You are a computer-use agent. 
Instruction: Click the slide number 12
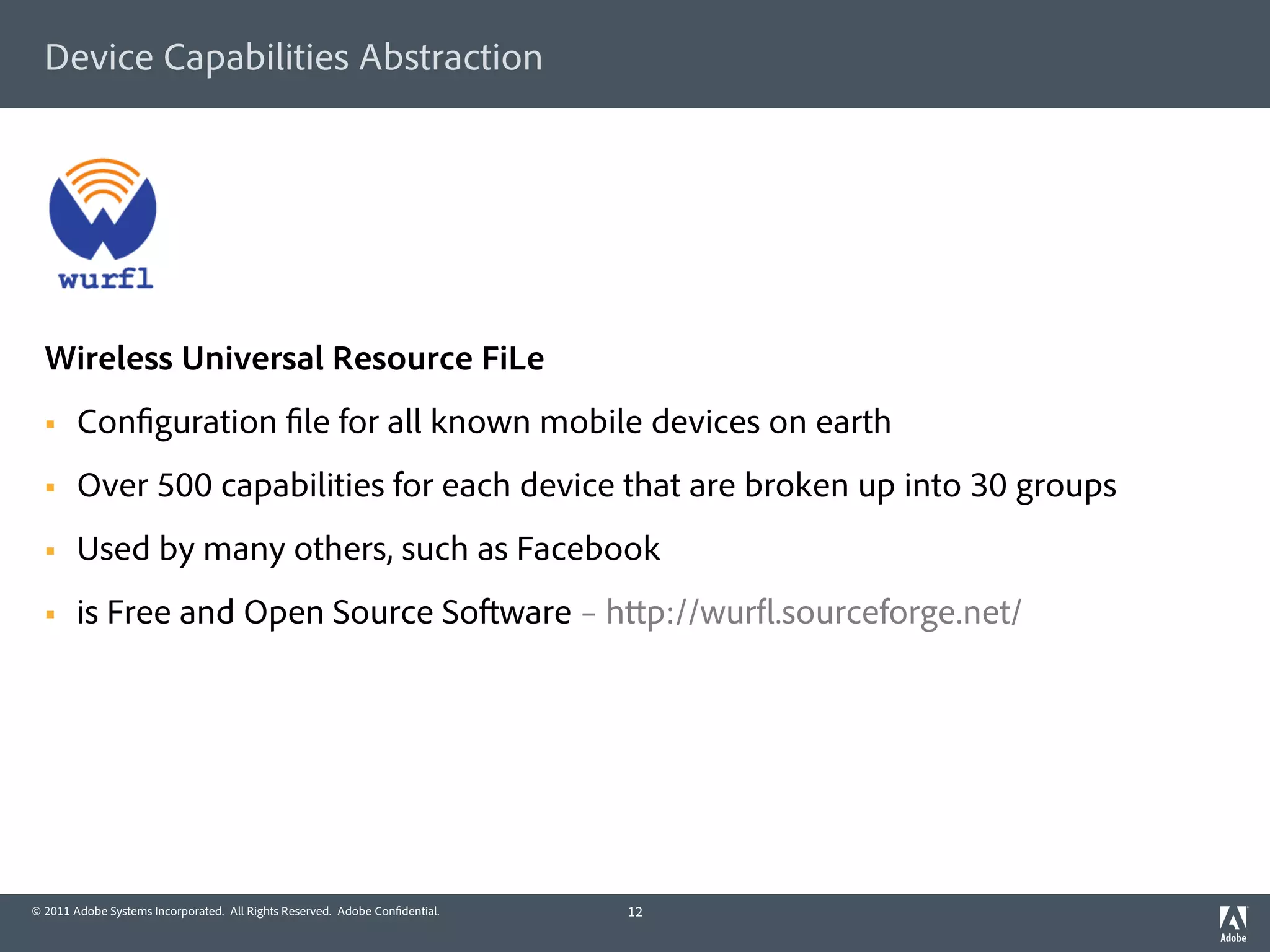coord(635,912)
